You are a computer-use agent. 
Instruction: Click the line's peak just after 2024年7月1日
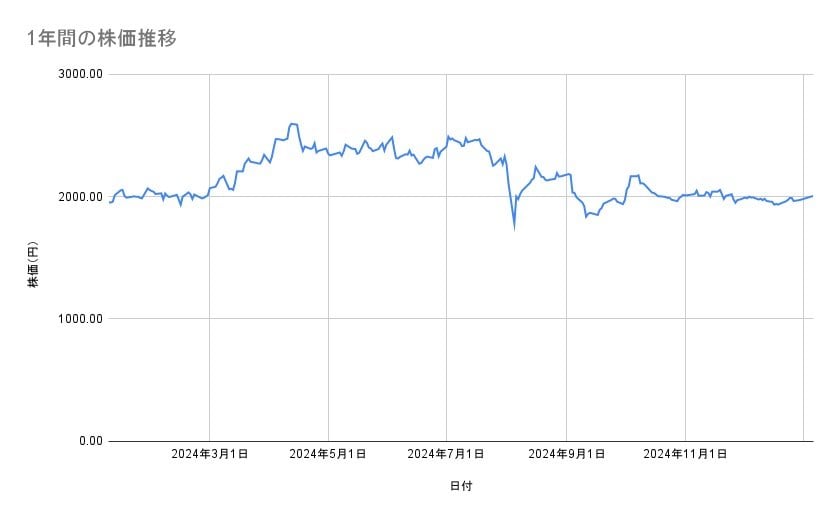coord(448,136)
